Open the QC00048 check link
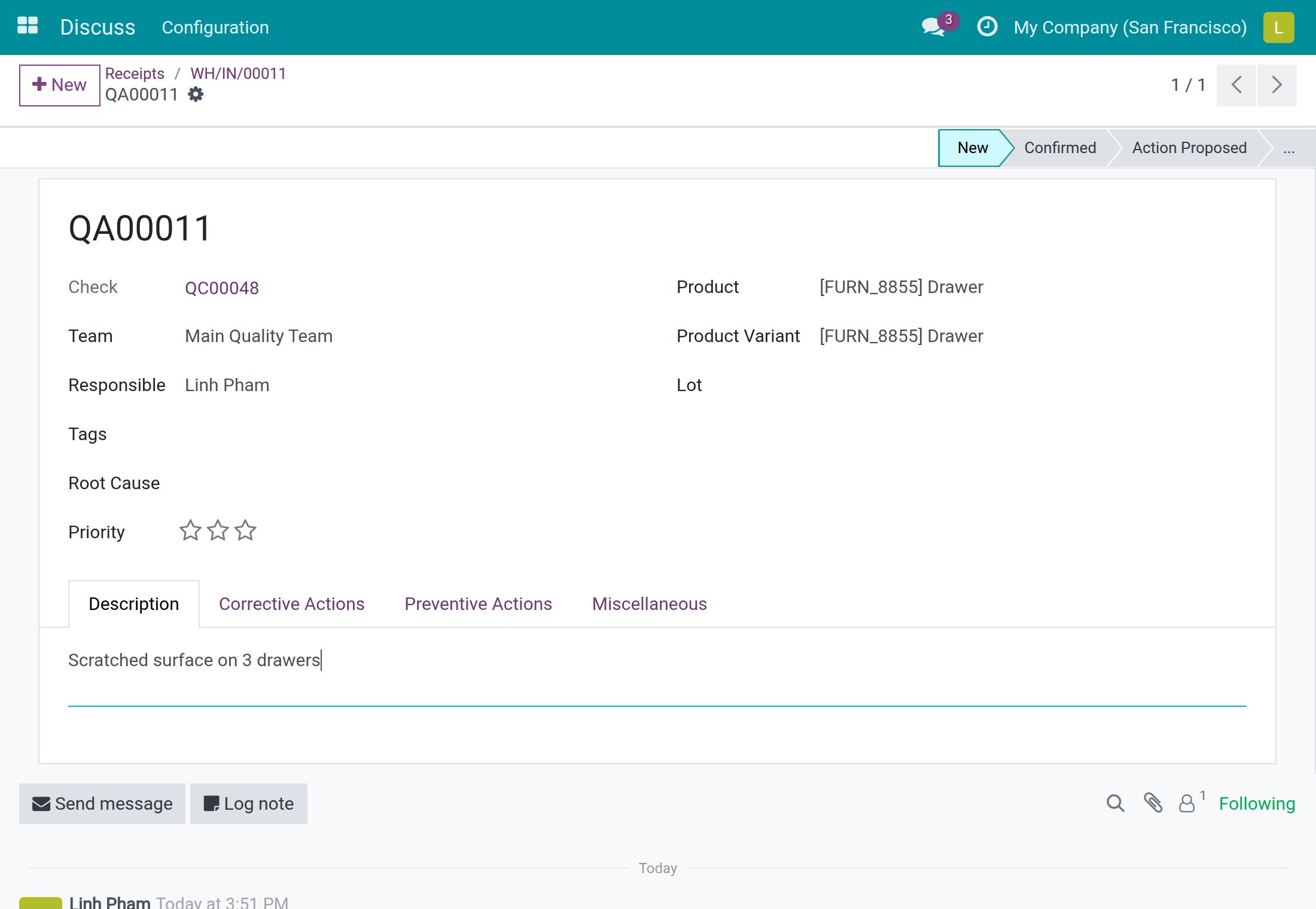 coord(222,288)
